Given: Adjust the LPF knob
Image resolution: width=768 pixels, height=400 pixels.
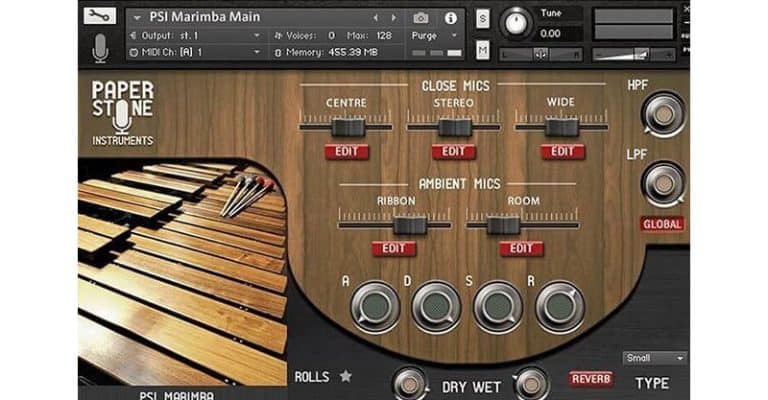Looking at the screenshot, I should point(664,184).
